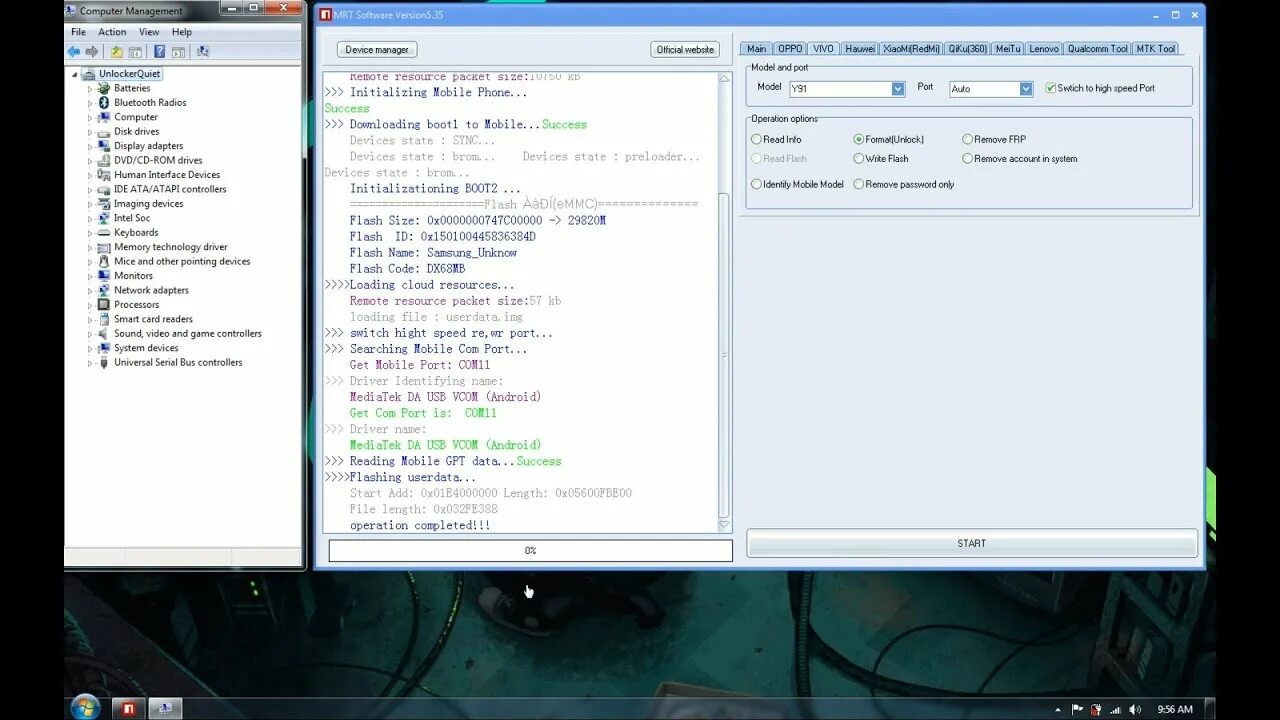1280x720 pixels.
Task: Click the Network adapters icon
Action: pyautogui.click(x=104, y=290)
